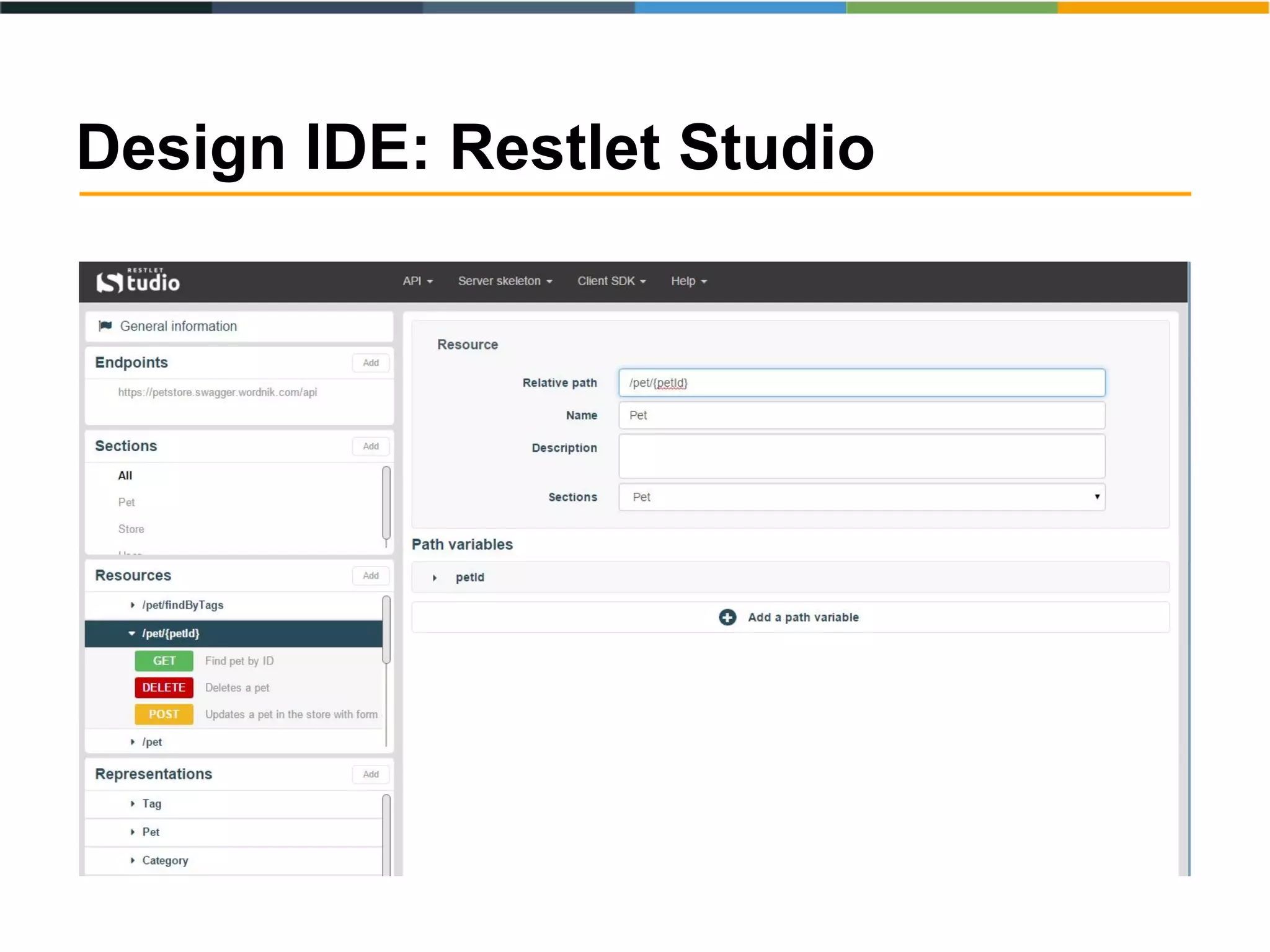
Task: Open the Client SDK menu
Action: (x=611, y=281)
